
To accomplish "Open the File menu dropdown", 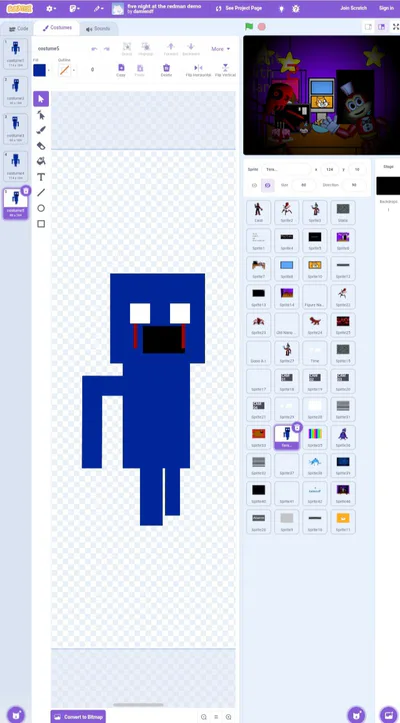I will click(x=75, y=9).
